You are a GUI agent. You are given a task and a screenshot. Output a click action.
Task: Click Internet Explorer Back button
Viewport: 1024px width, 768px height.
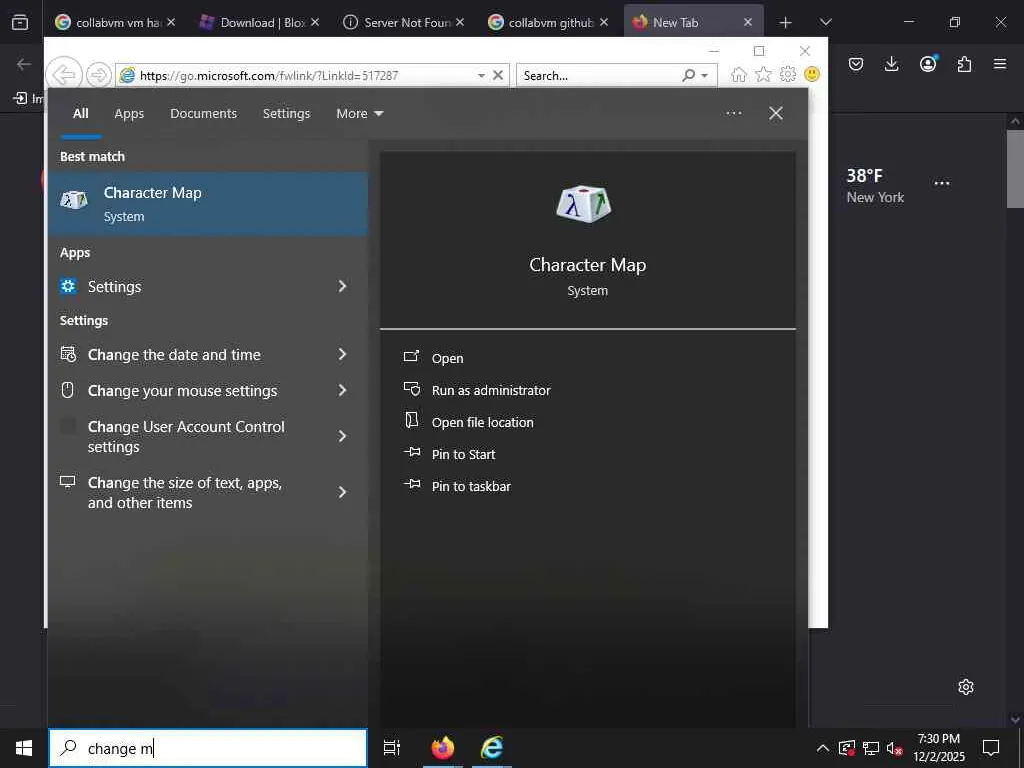coord(64,75)
